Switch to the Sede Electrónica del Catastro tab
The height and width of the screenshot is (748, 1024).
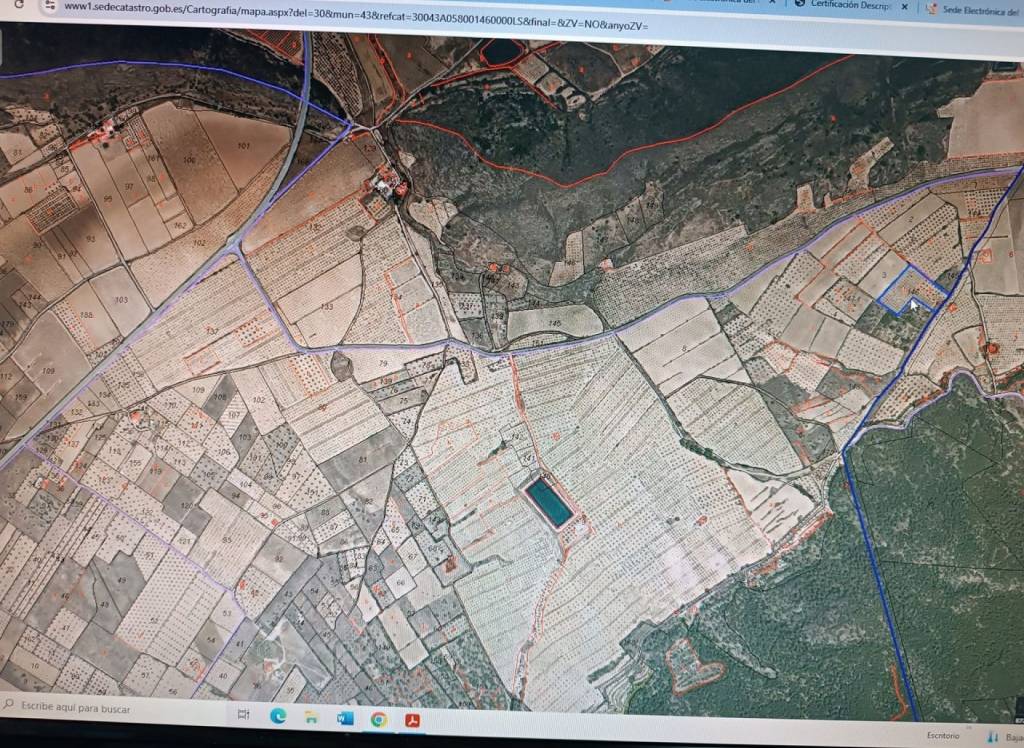pyautogui.click(x=975, y=9)
